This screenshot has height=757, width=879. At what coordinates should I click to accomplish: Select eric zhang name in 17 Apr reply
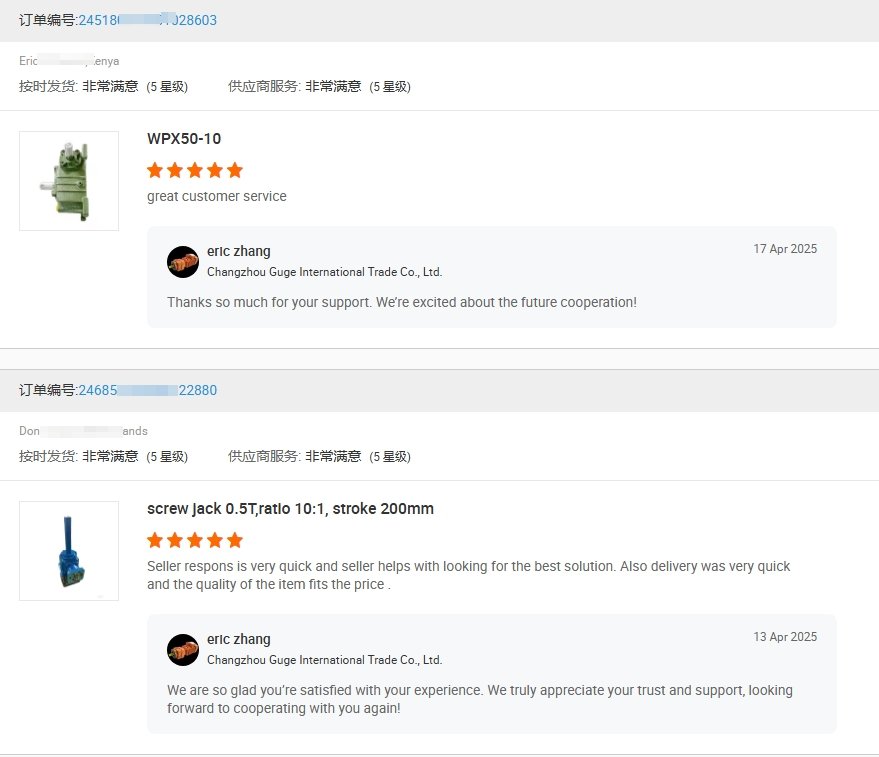click(x=238, y=251)
